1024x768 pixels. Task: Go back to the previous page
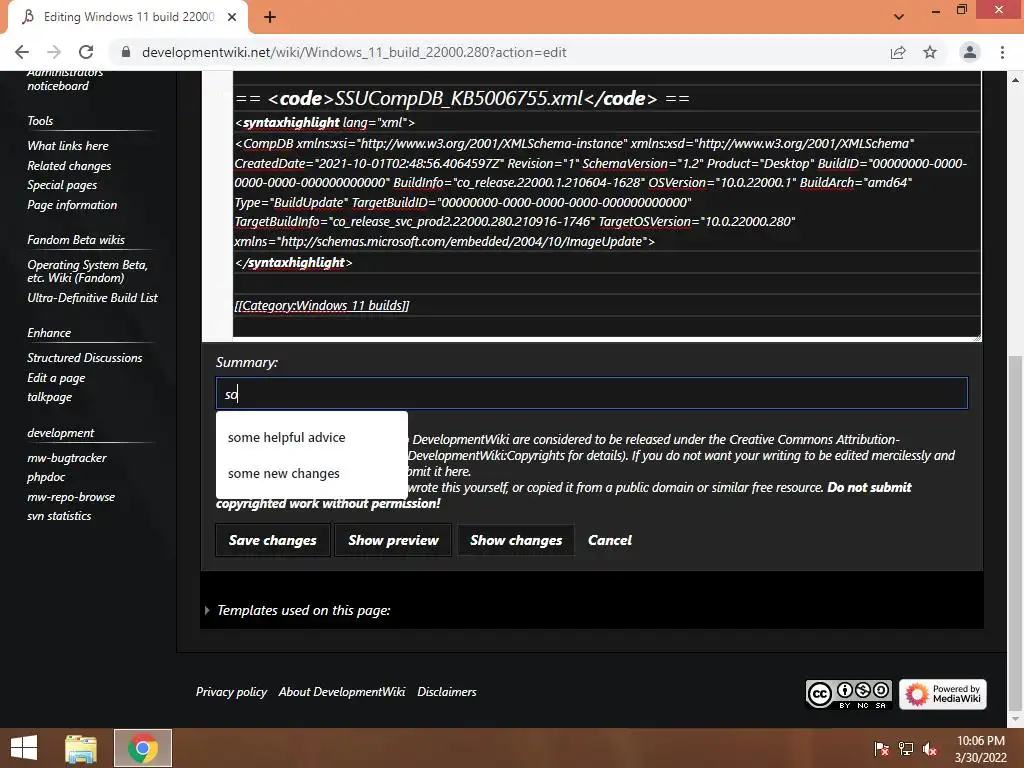(x=22, y=52)
